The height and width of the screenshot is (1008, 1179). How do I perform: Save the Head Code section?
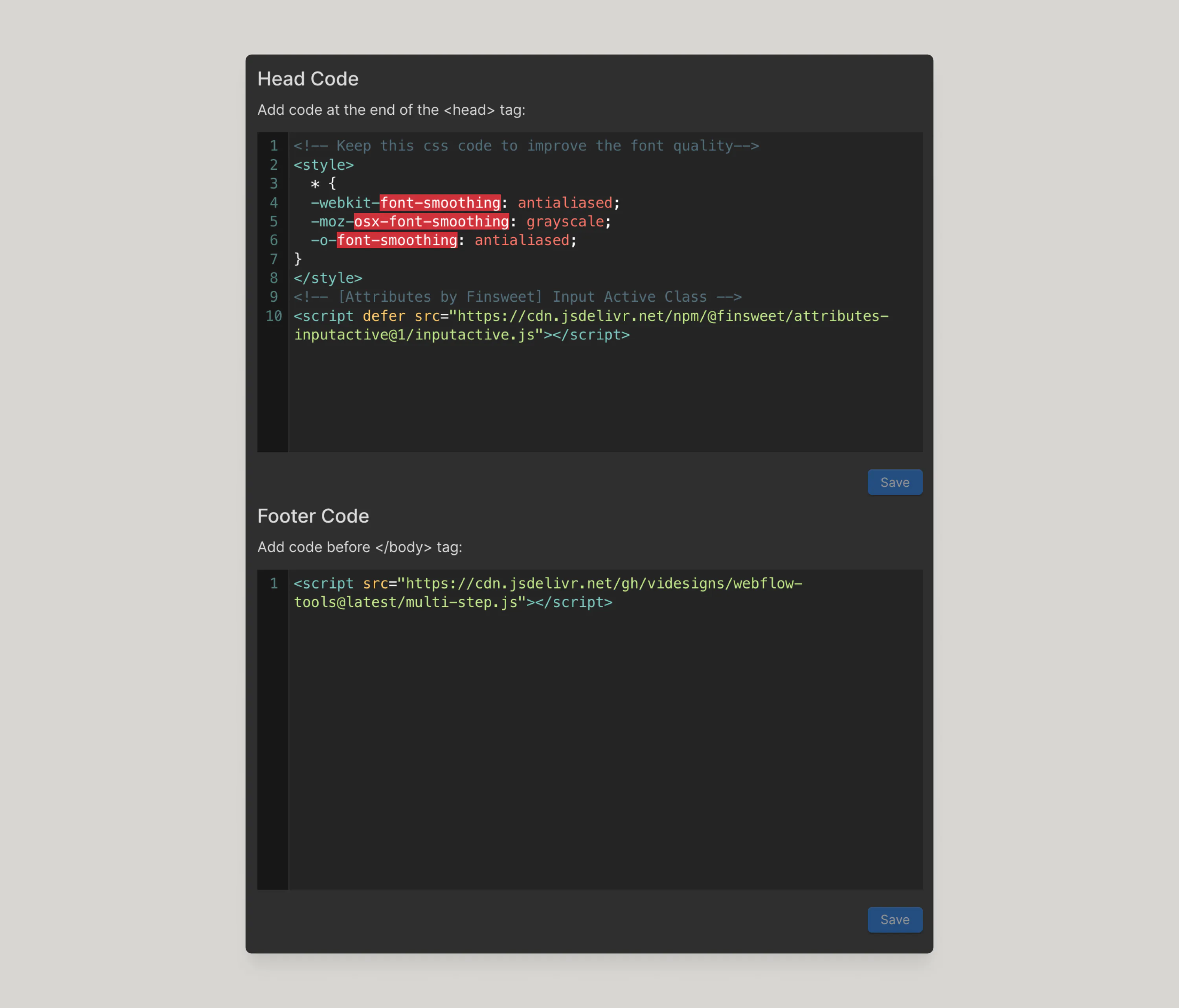click(894, 482)
